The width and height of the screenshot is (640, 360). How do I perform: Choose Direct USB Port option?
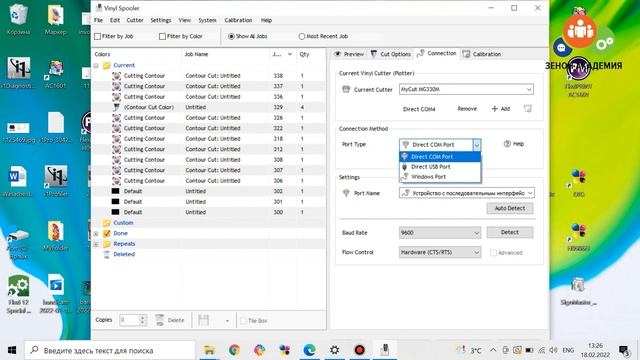[x=440, y=167]
